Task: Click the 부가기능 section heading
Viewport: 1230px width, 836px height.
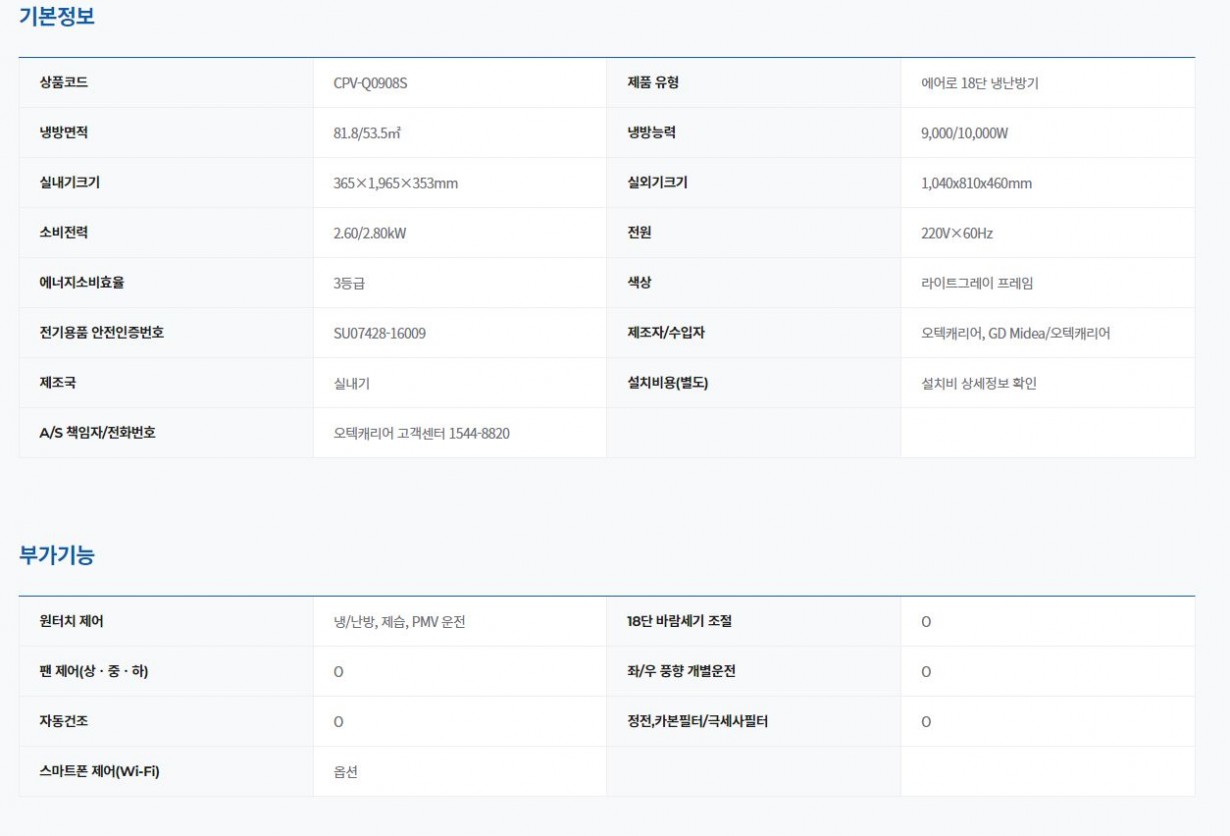Action: (x=56, y=555)
